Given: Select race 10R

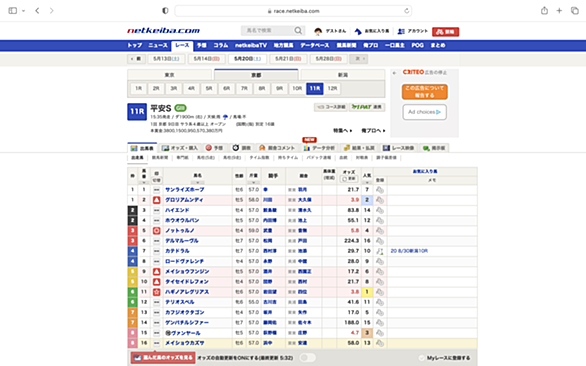Looking at the screenshot, I should 297,89.
